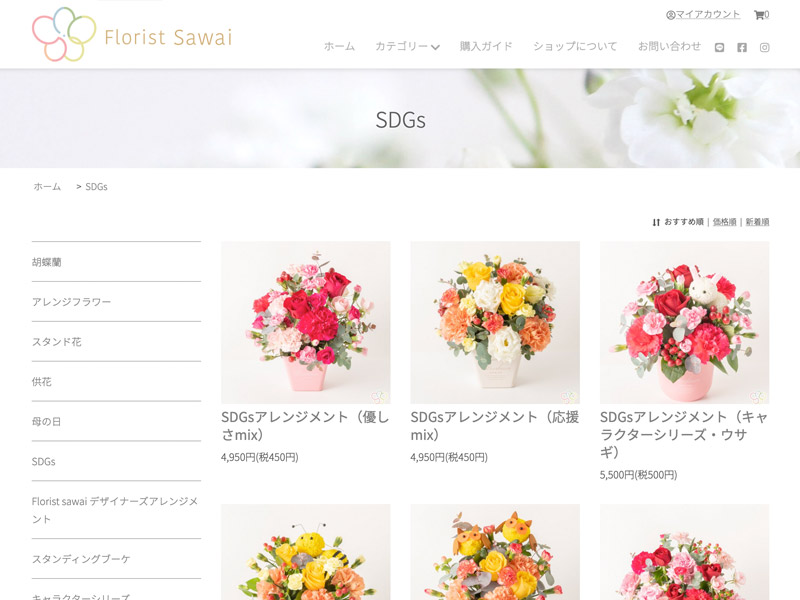Select 胡蝶蘭 in sidebar categories

116,262
